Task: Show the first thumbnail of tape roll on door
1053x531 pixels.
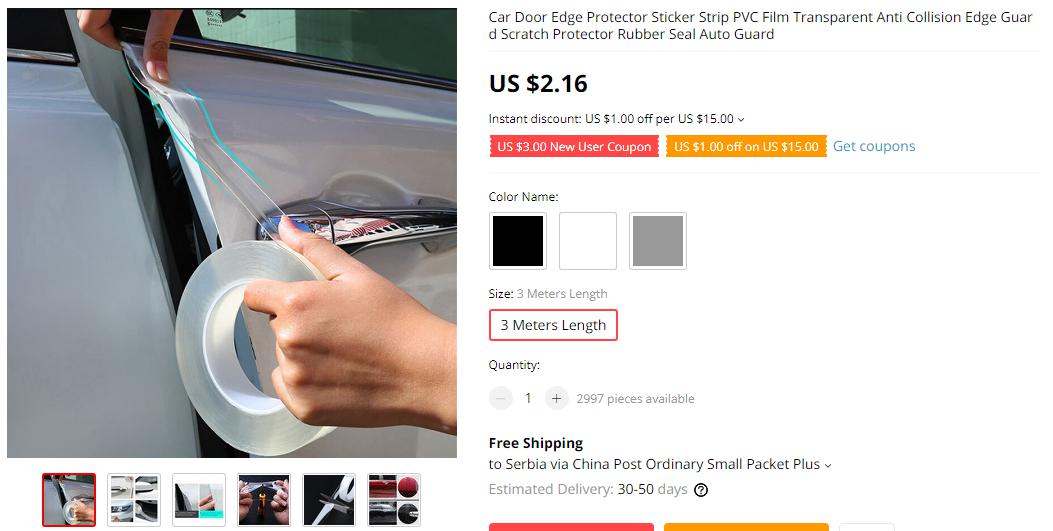Action: (69, 500)
